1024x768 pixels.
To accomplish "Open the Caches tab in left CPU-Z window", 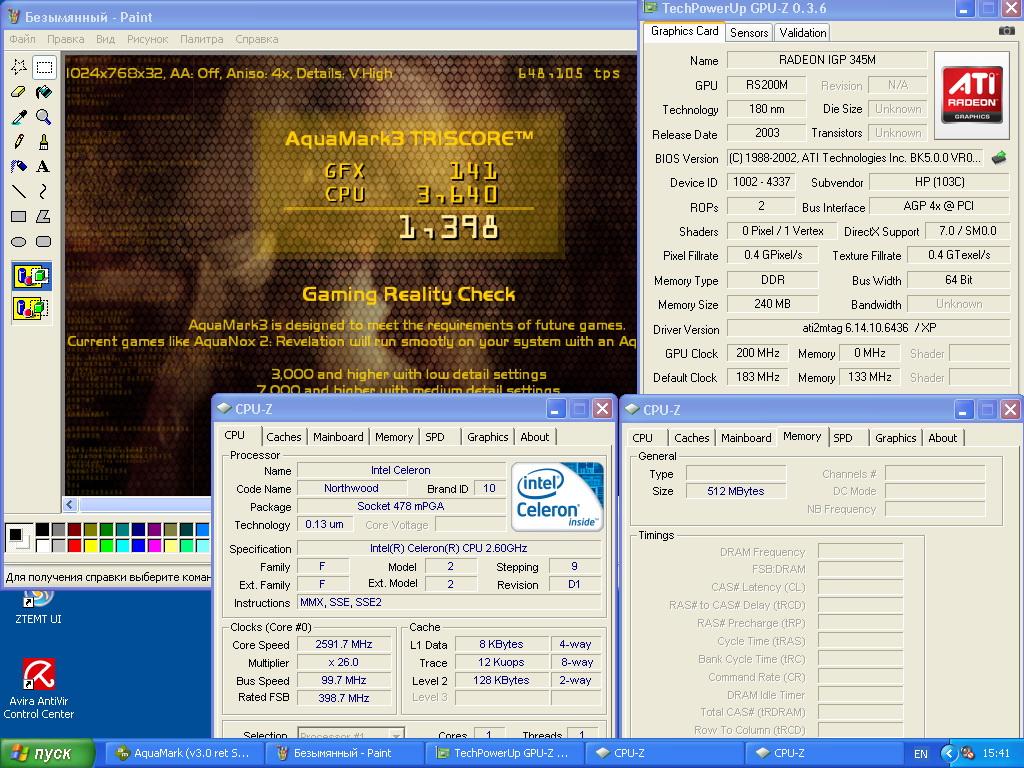I will (283, 437).
